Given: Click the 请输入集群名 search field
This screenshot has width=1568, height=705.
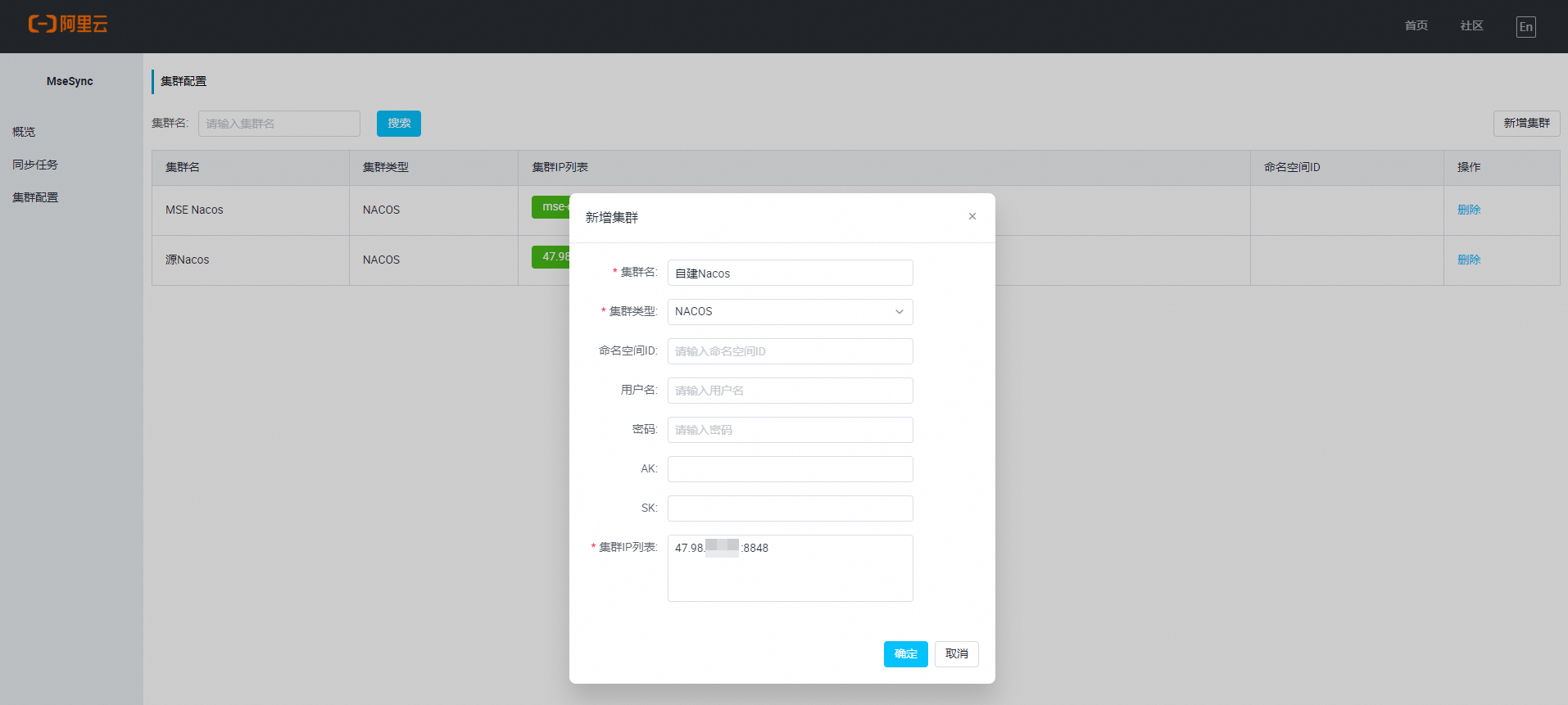Looking at the screenshot, I should pyautogui.click(x=279, y=124).
